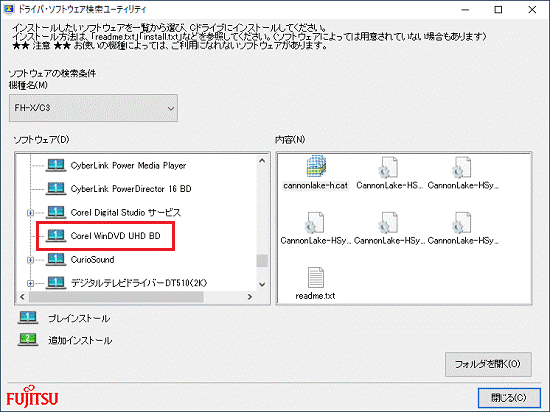Select CyberLink PowerDirector 16 BD icon
Image resolution: width=550 pixels, height=412 pixels.
[56, 189]
